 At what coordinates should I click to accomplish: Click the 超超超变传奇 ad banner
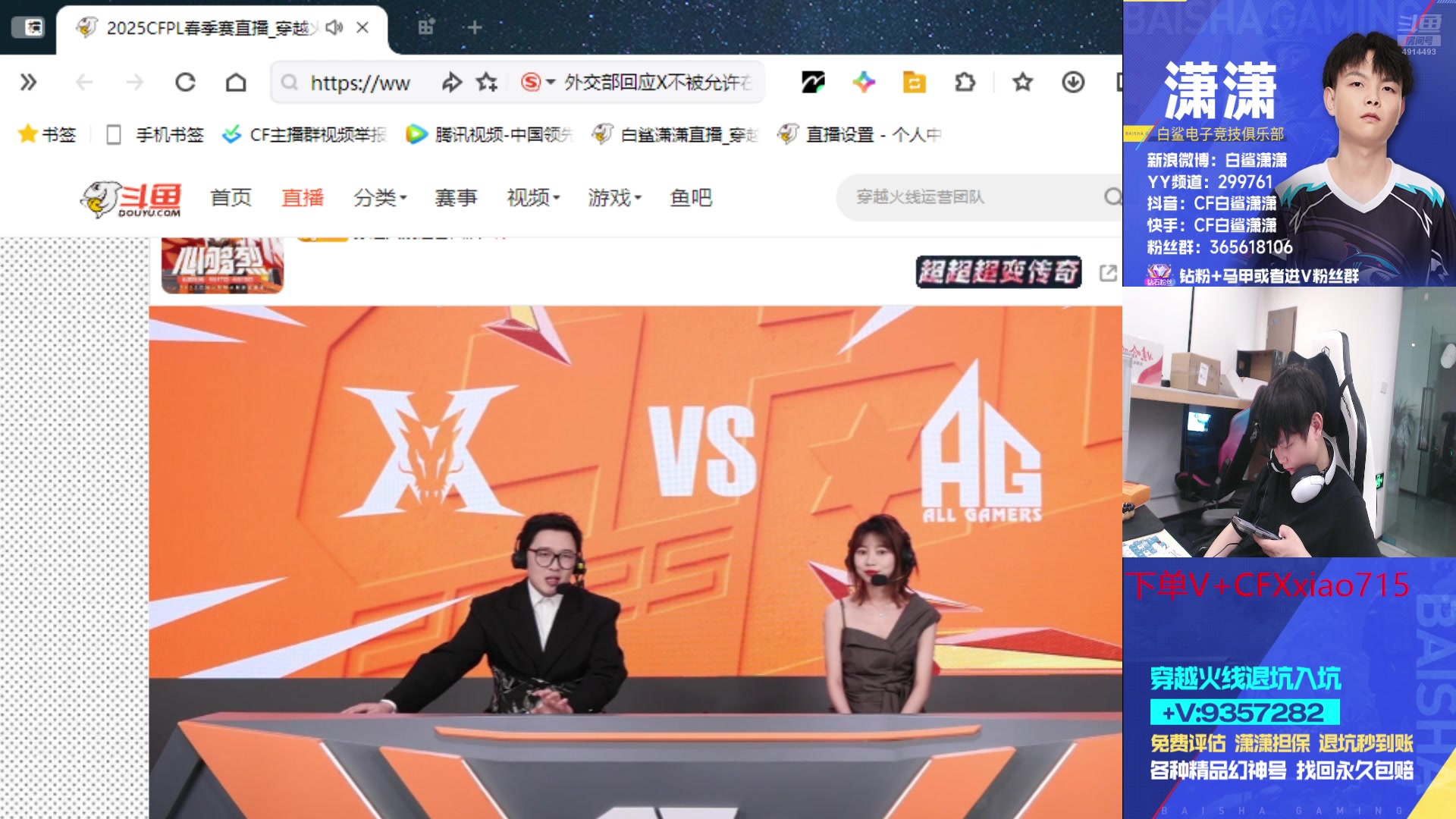[999, 272]
